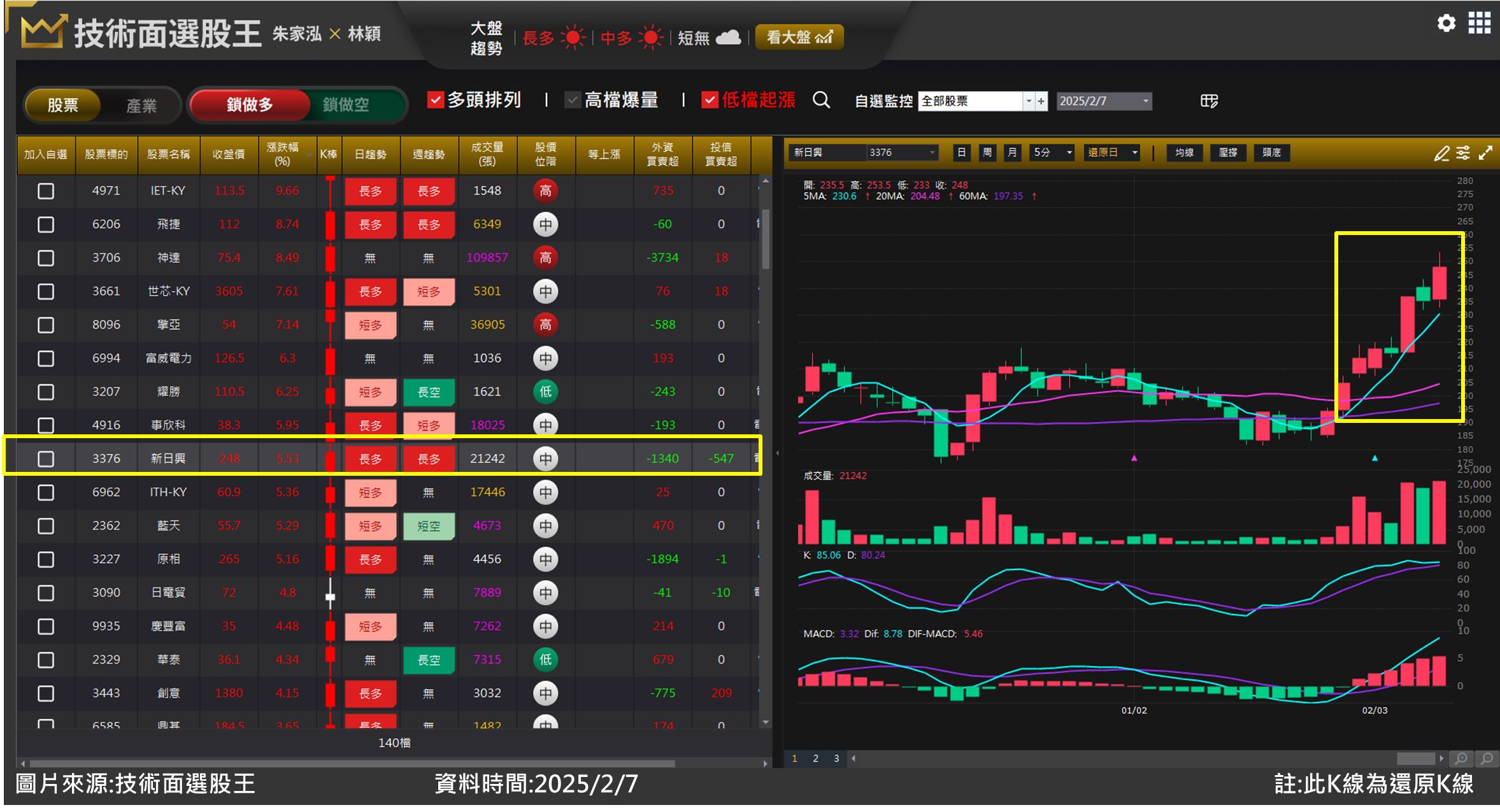This screenshot has height=812, width=1500.
Task: Sort by 成交量(張) column header
Action: [x=487, y=155]
